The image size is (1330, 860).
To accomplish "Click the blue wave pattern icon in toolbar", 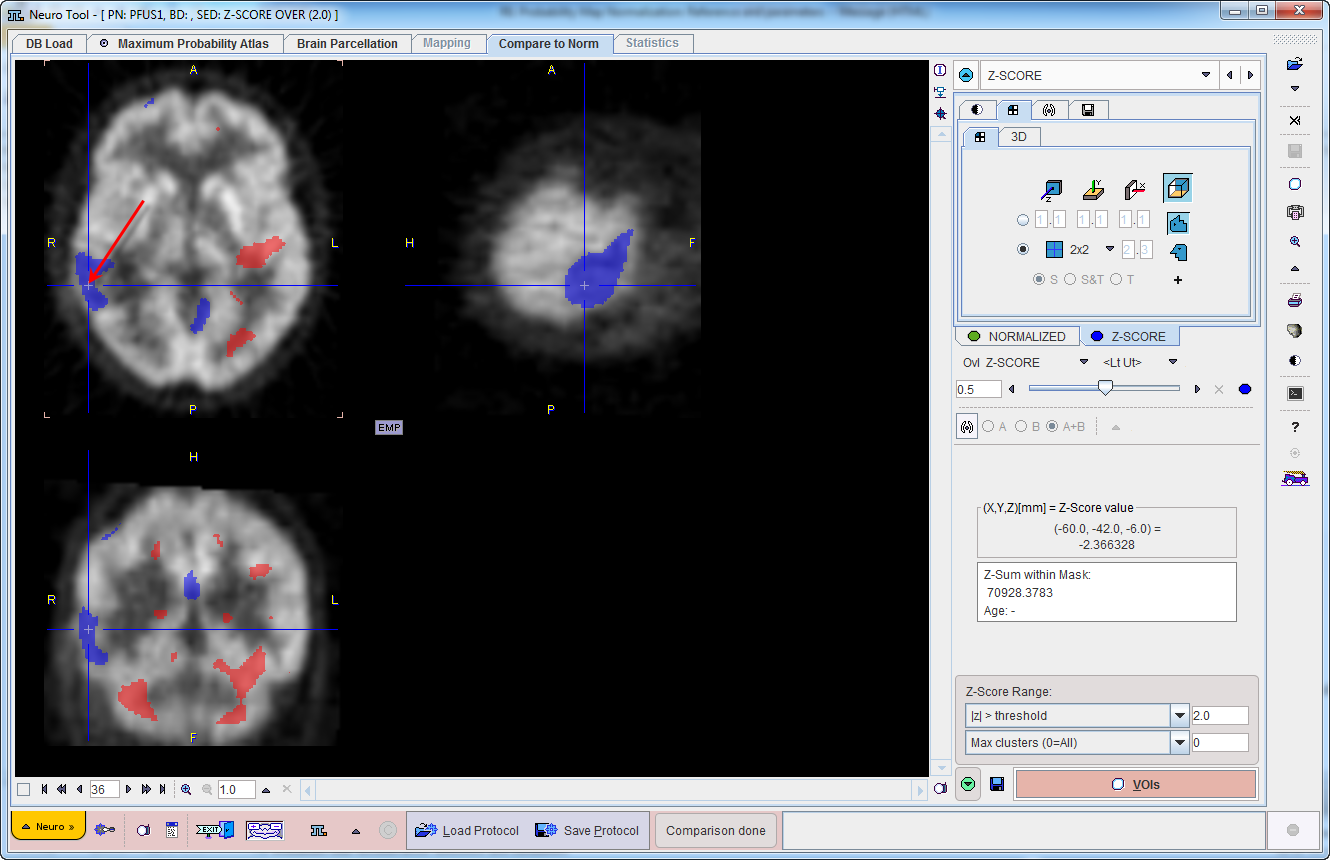I will pyautogui.click(x=264, y=830).
